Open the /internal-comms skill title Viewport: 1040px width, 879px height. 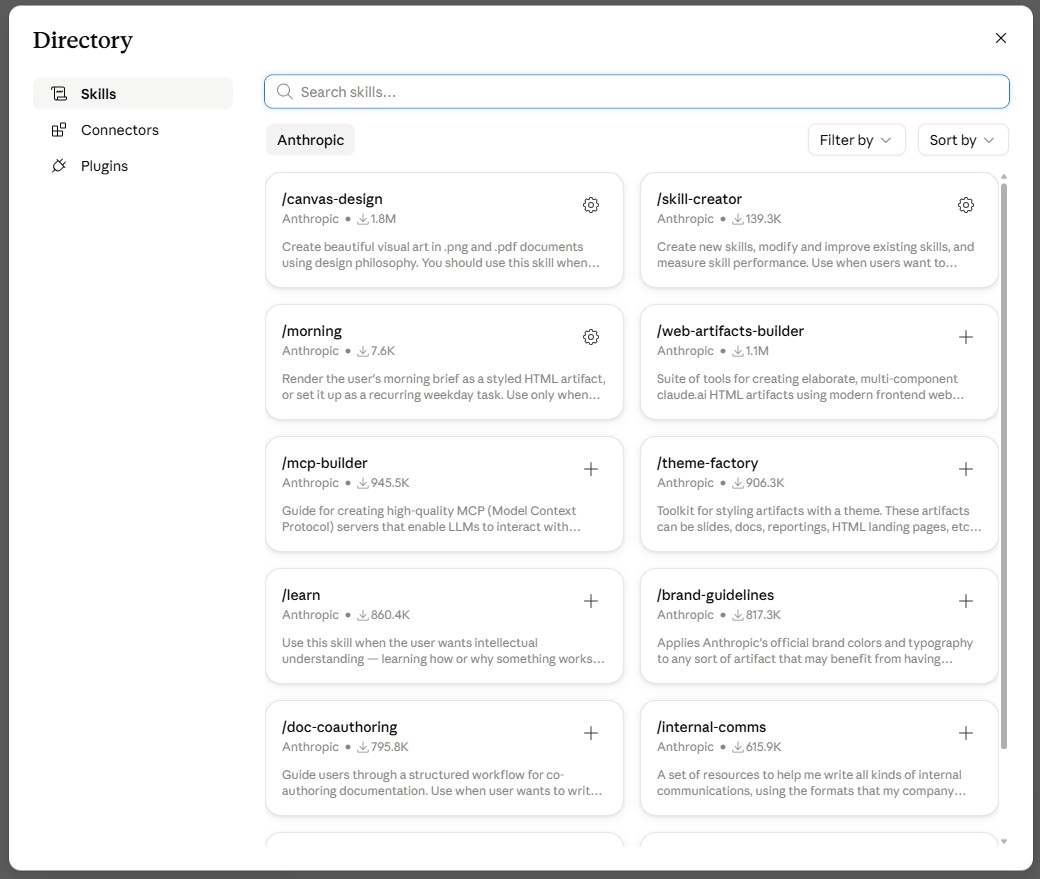[x=711, y=727]
